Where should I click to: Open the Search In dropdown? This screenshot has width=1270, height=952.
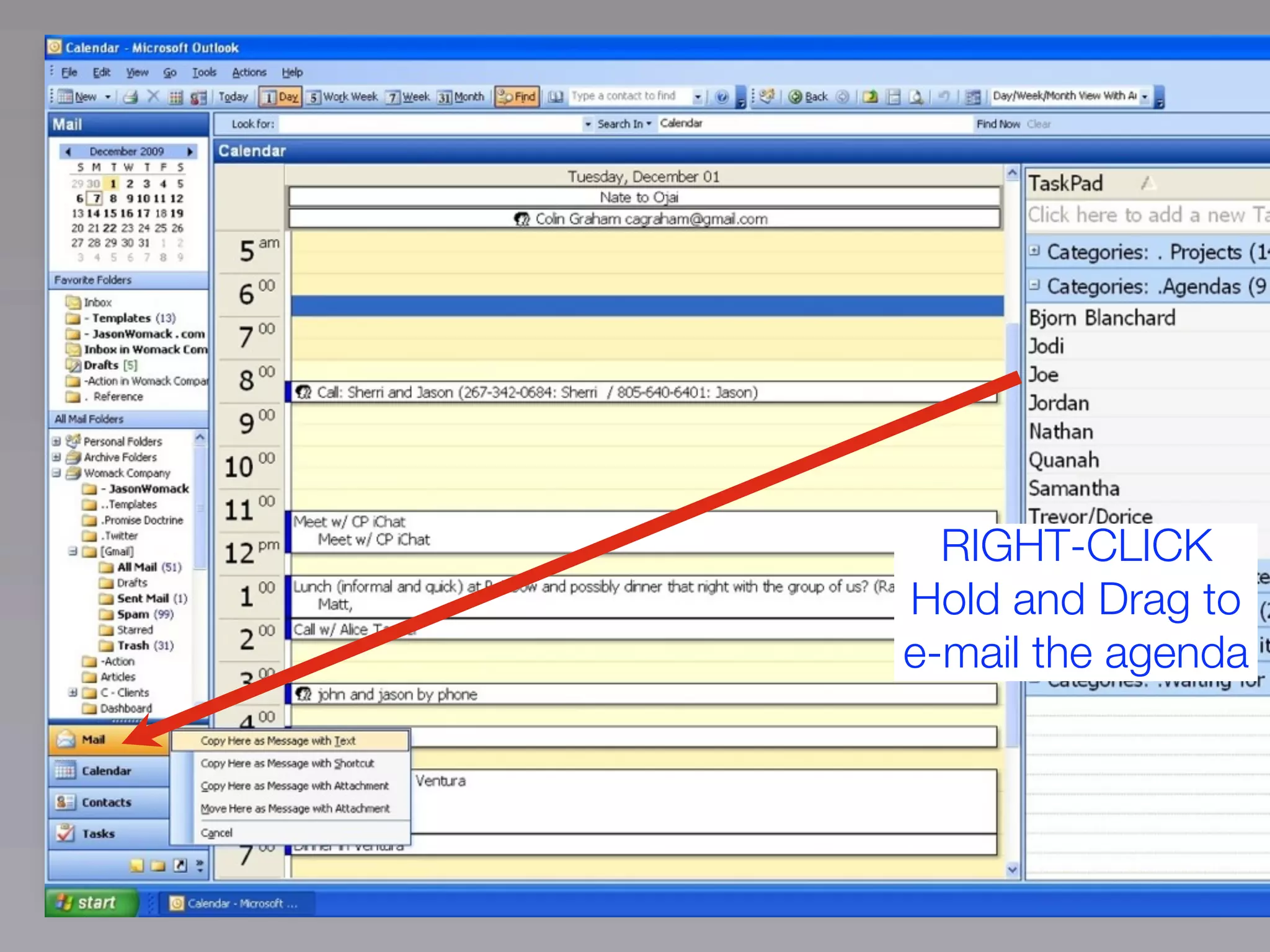coord(624,124)
